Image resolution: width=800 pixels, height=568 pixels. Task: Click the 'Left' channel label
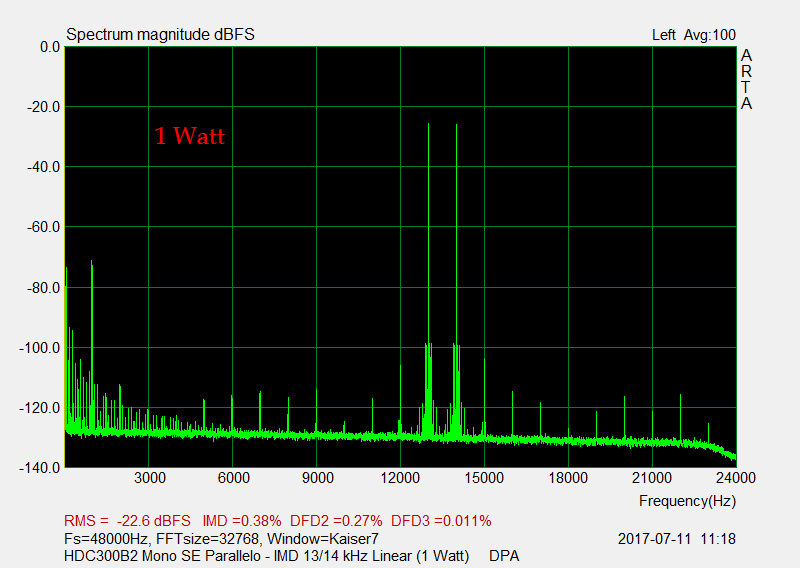663,35
